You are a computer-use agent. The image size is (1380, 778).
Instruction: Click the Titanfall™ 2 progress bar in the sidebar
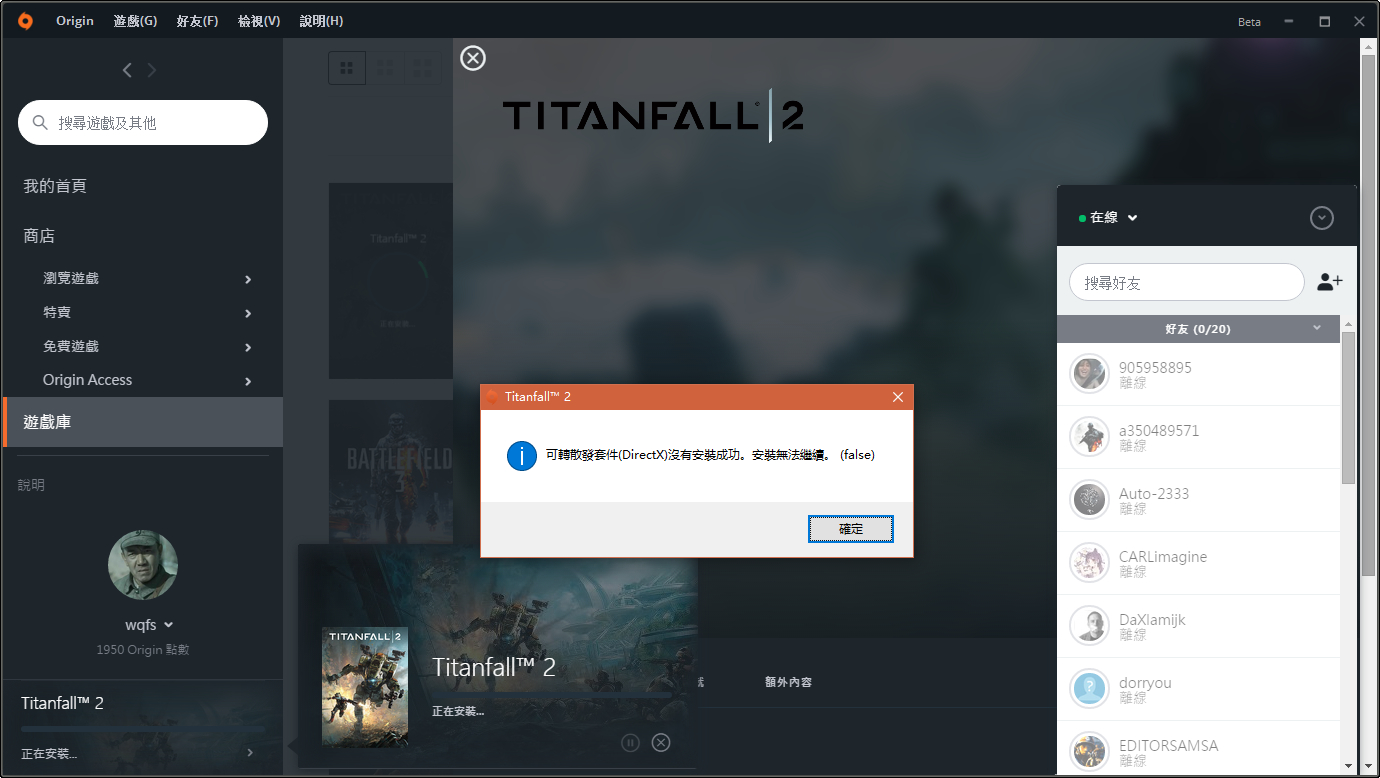(143, 729)
